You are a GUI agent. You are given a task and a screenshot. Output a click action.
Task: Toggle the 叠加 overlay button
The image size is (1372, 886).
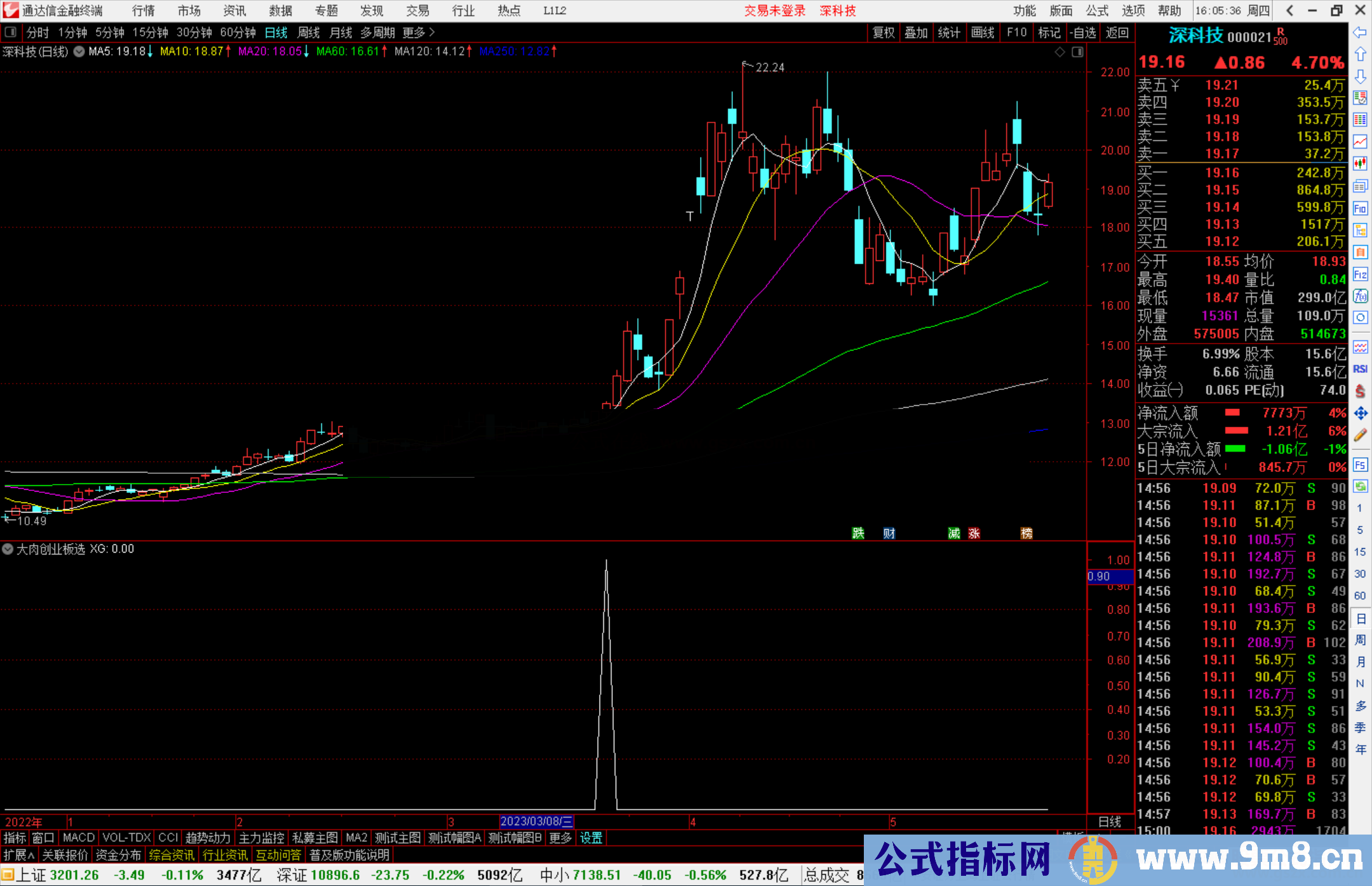pos(916,32)
